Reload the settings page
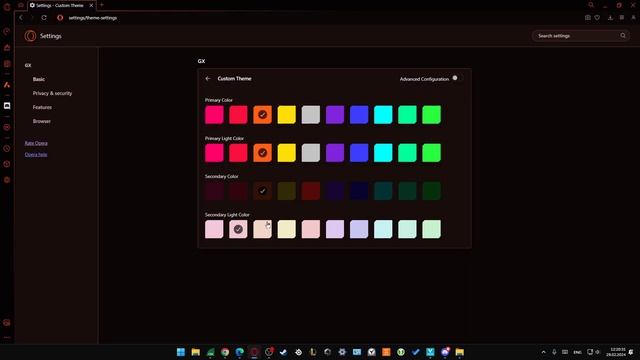Viewport: 640px width, 360px height. (x=44, y=18)
